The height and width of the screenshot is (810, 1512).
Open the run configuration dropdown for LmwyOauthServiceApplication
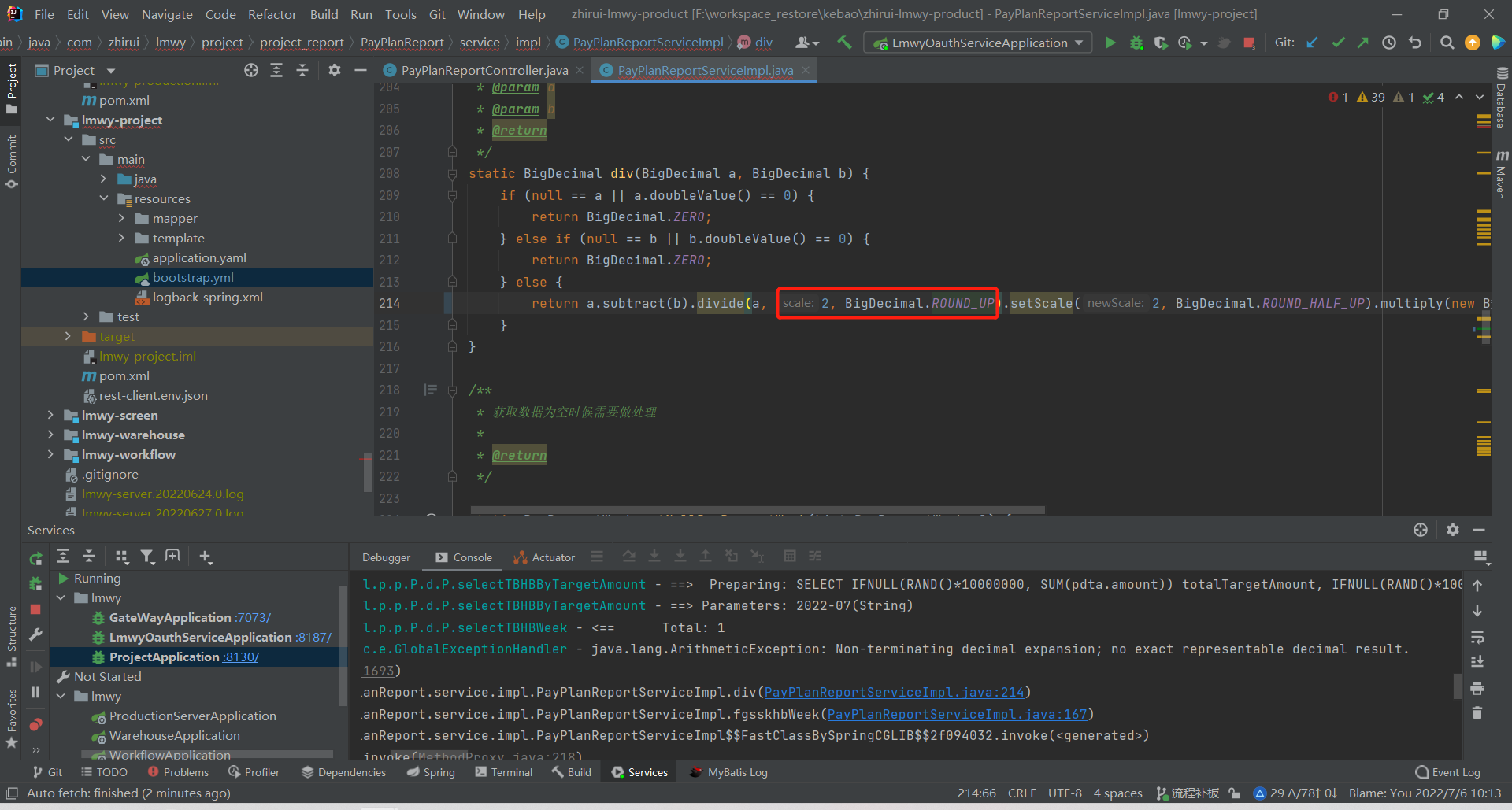click(1079, 43)
